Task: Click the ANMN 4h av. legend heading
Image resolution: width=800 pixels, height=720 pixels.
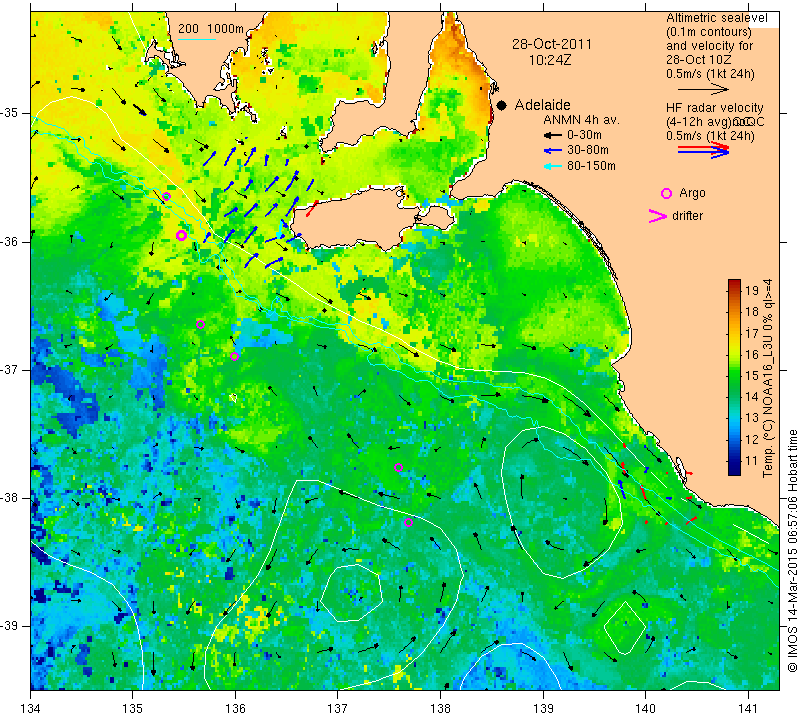Action: coord(581,120)
